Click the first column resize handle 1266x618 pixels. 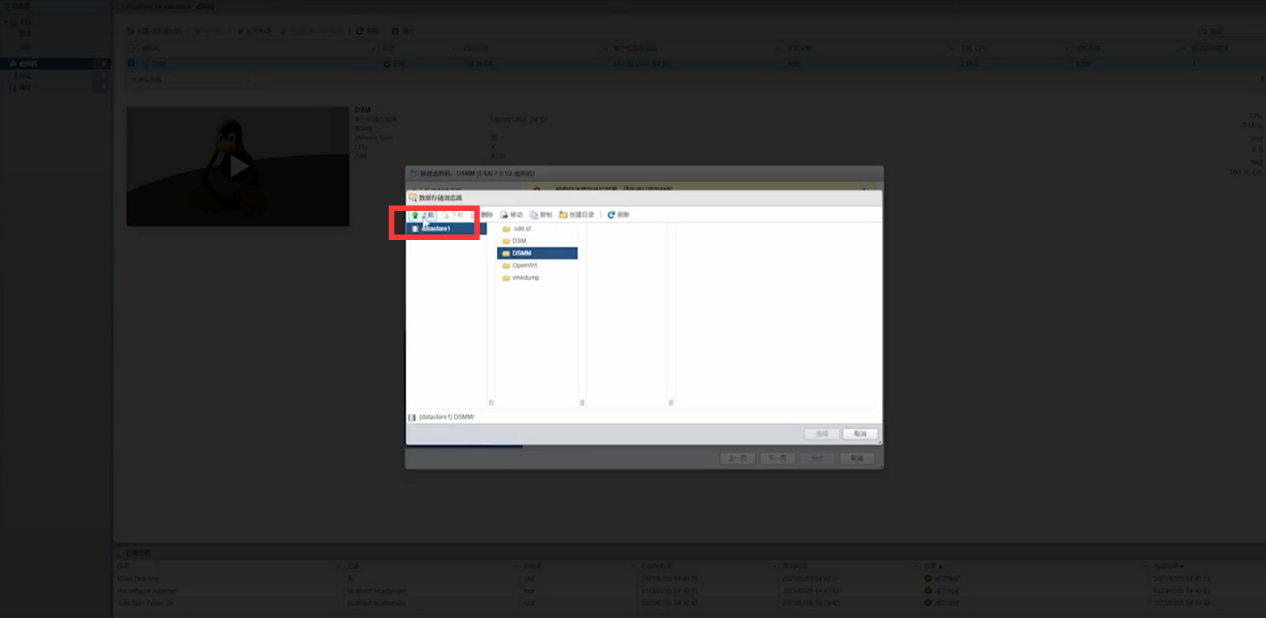(491, 402)
